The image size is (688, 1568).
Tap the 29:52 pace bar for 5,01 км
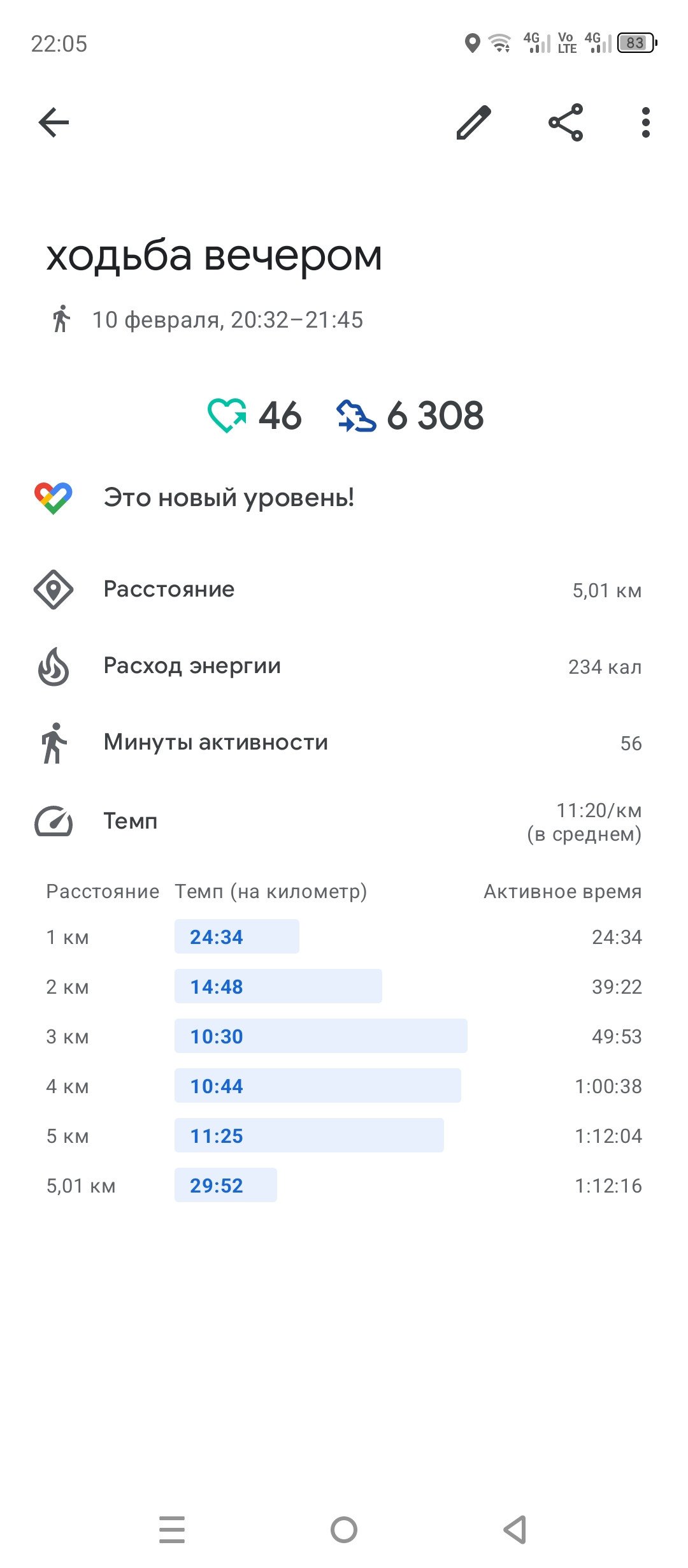[226, 1185]
